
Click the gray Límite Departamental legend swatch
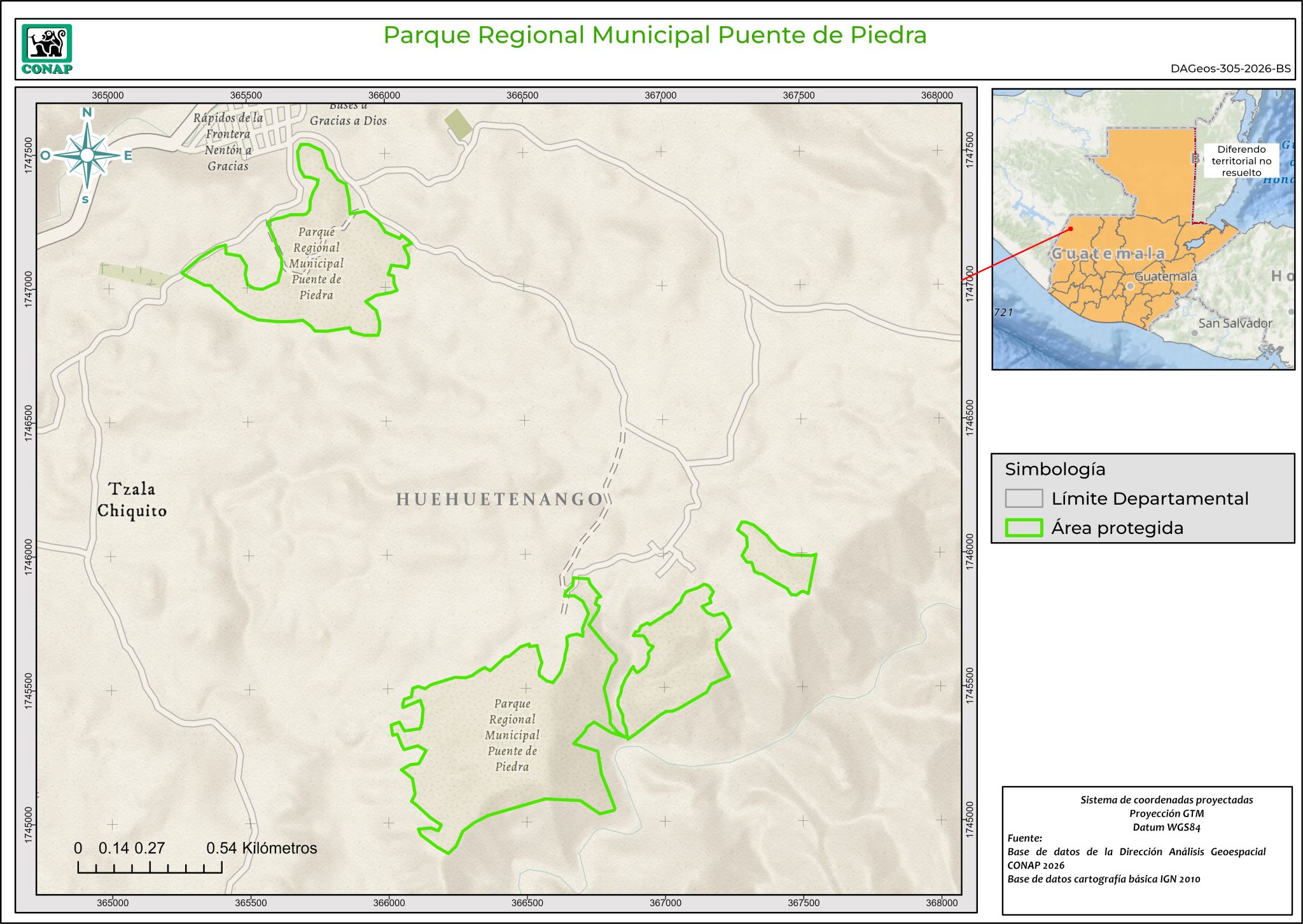(1023, 498)
